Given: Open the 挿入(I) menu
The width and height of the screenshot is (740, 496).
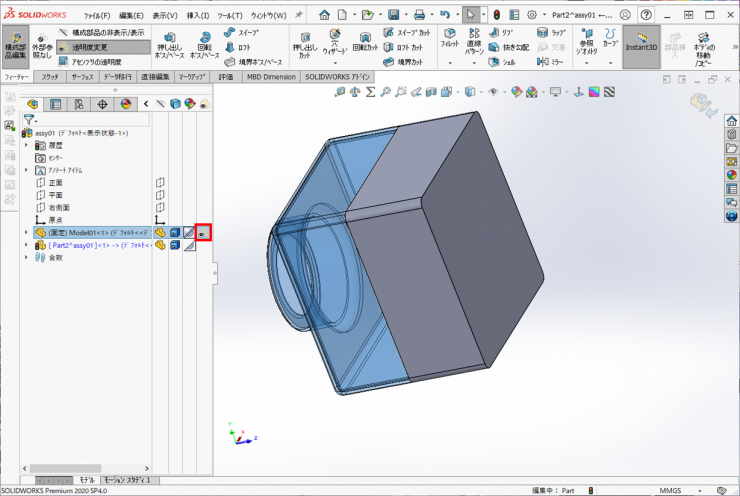Looking at the screenshot, I should click(198, 16).
